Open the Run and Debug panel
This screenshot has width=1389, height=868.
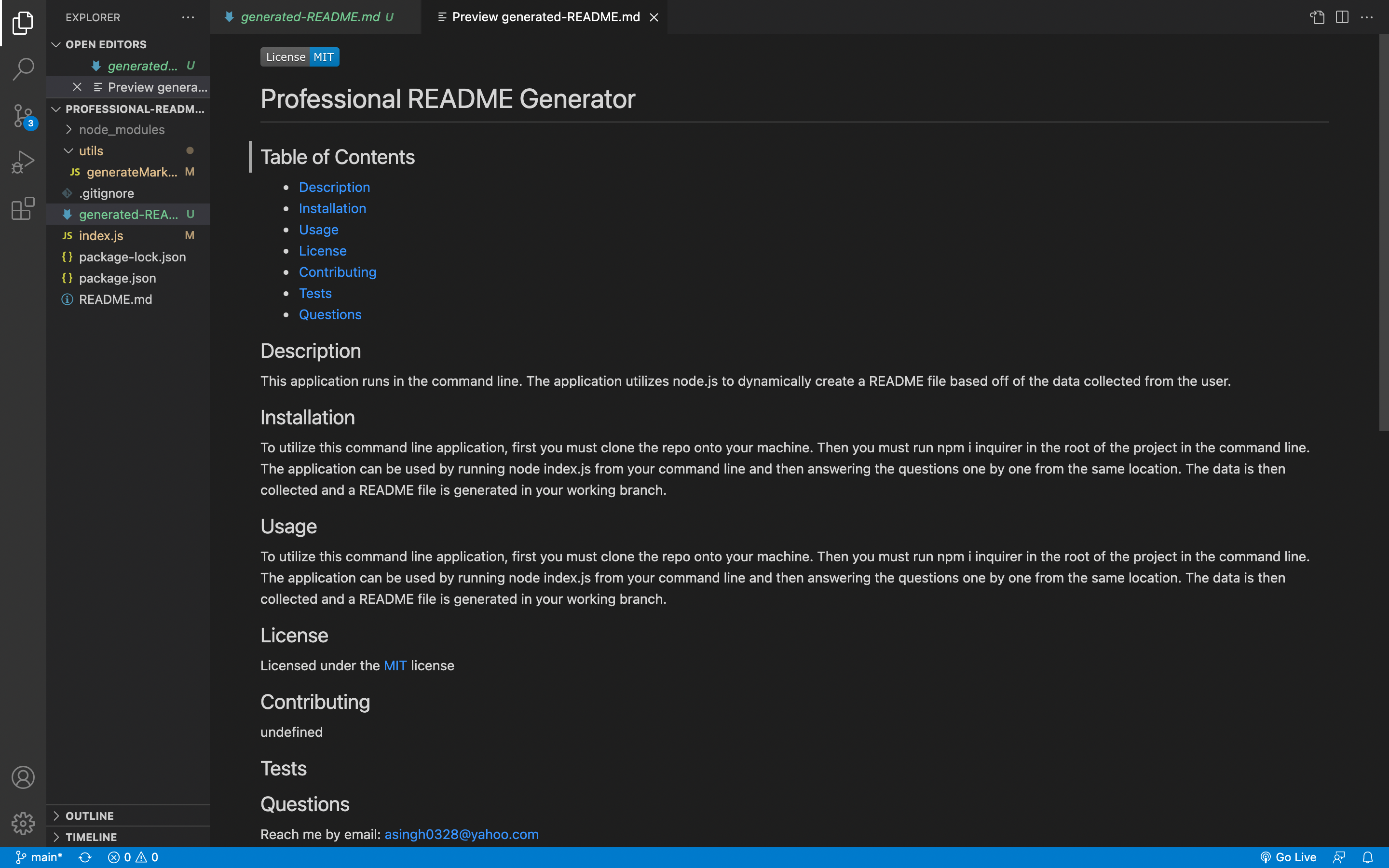click(x=23, y=162)
